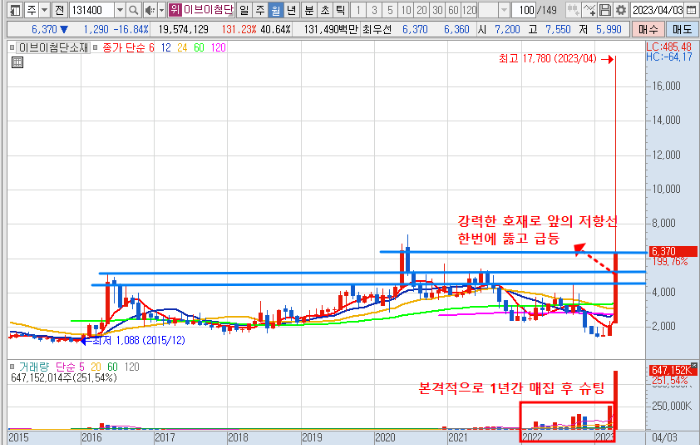Image resolution: width=700 pixels, height=445 pixels.
Task: Select interval 20 button
Action: pos(421,10)
